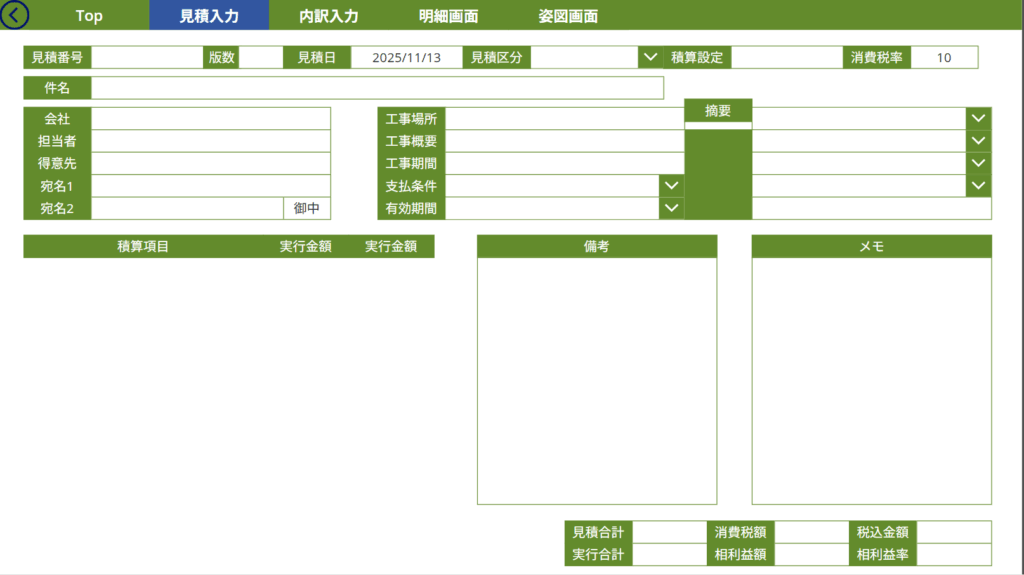Focus the 見積番号 input field
Image resolution: width=1024 pixels, height=575 pixels.
pyautogui.click(x=146, y=58)
